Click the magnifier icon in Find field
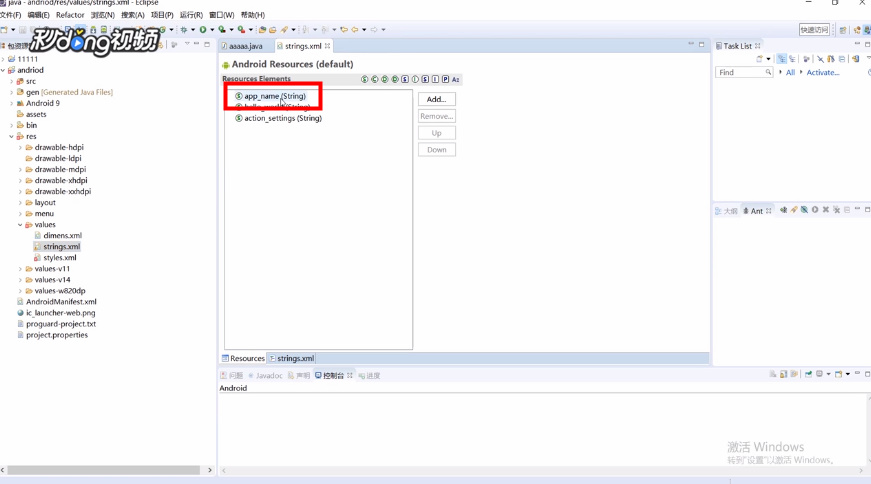 [768, 72]
